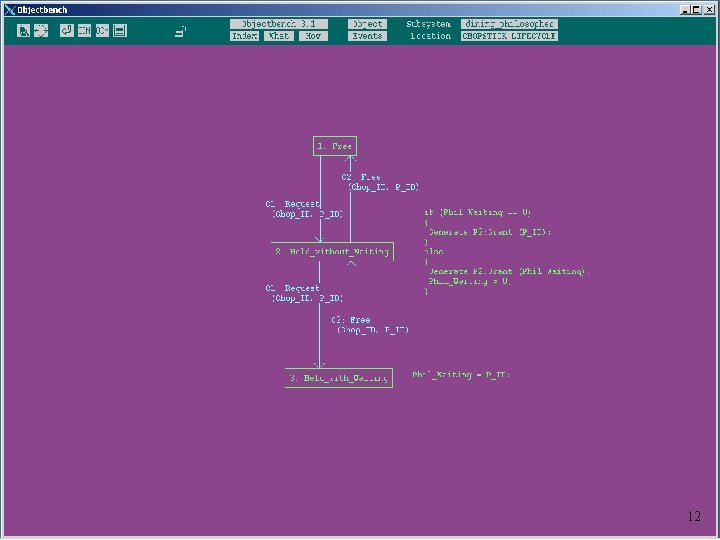Viewport: 720px width, 540px height.
Task: Click the Objectbench 3.1 button
Action: (x=279, y=24)
